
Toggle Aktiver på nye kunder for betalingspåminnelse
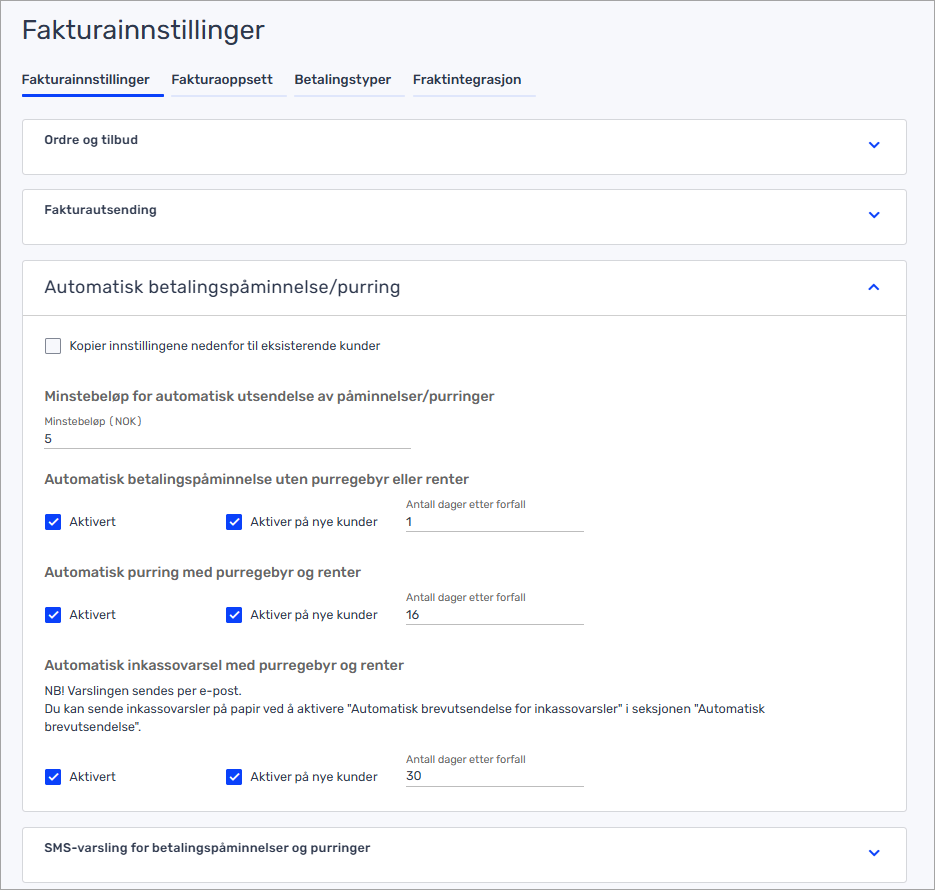pos(235,522)
